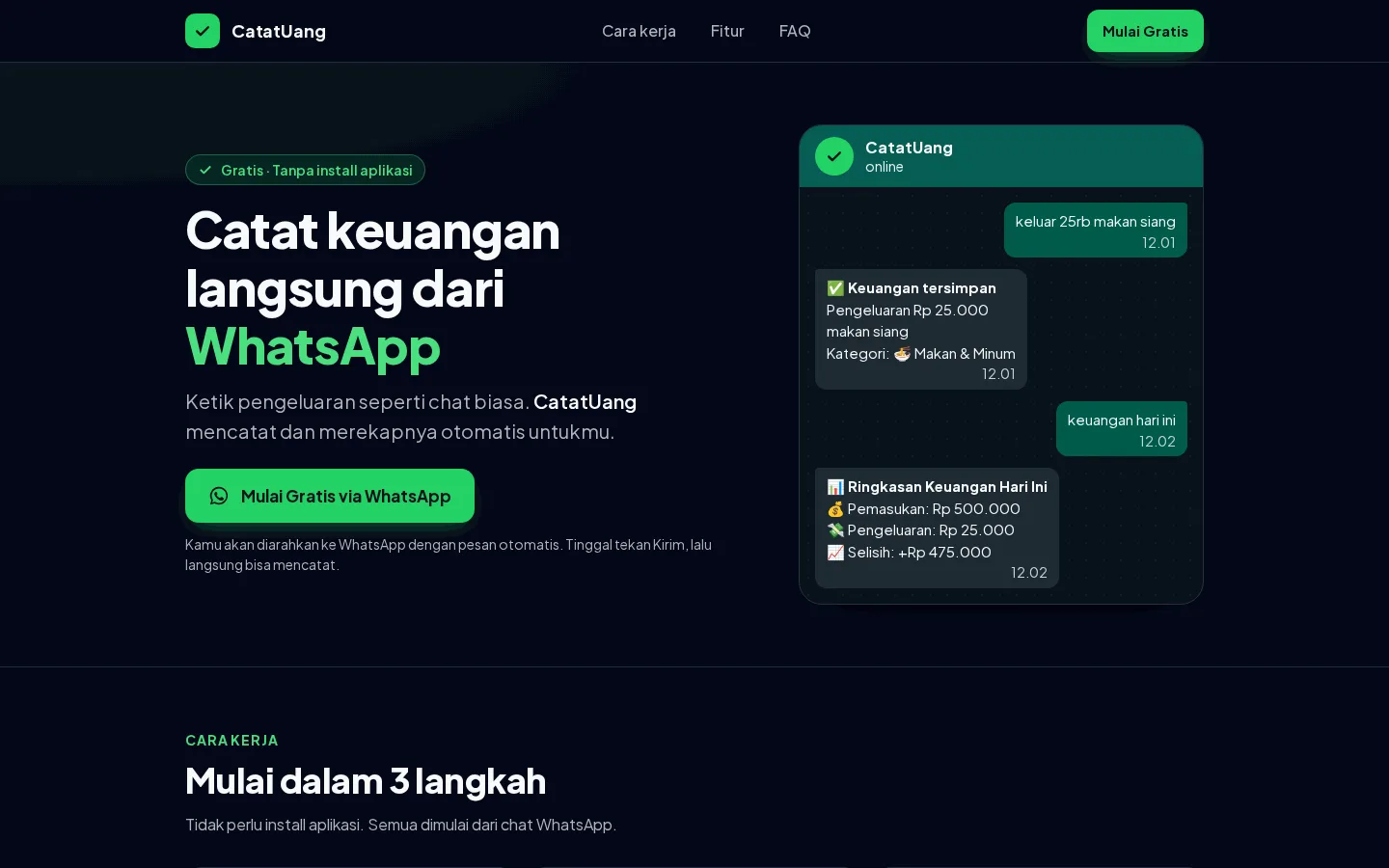The width and height of the screenshot is (1389, 868).
Task: Click the 'Catat keuangan' headline line
Action: pos(372,231)
